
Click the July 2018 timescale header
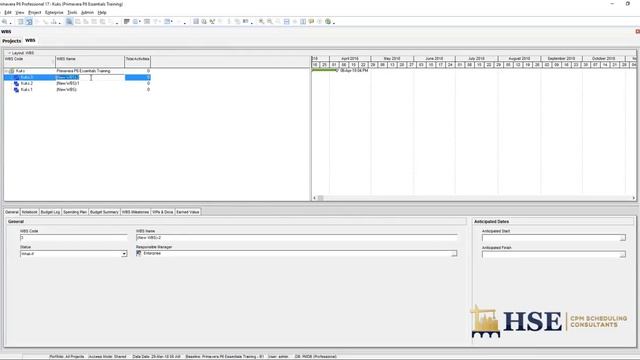pyautogui.click(x=476, y=59)
